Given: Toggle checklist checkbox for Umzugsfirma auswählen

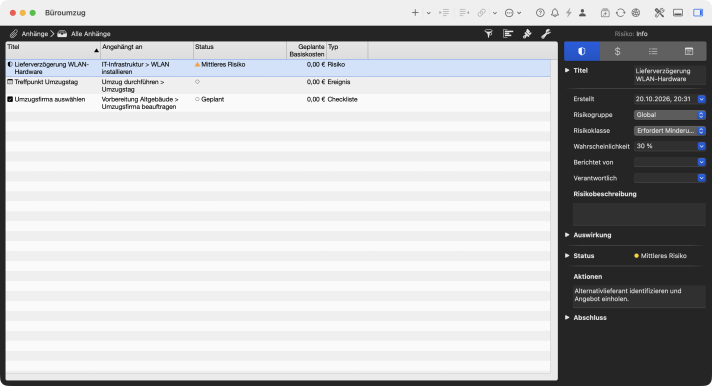Looking at the screenshot, I should point(10,99).
